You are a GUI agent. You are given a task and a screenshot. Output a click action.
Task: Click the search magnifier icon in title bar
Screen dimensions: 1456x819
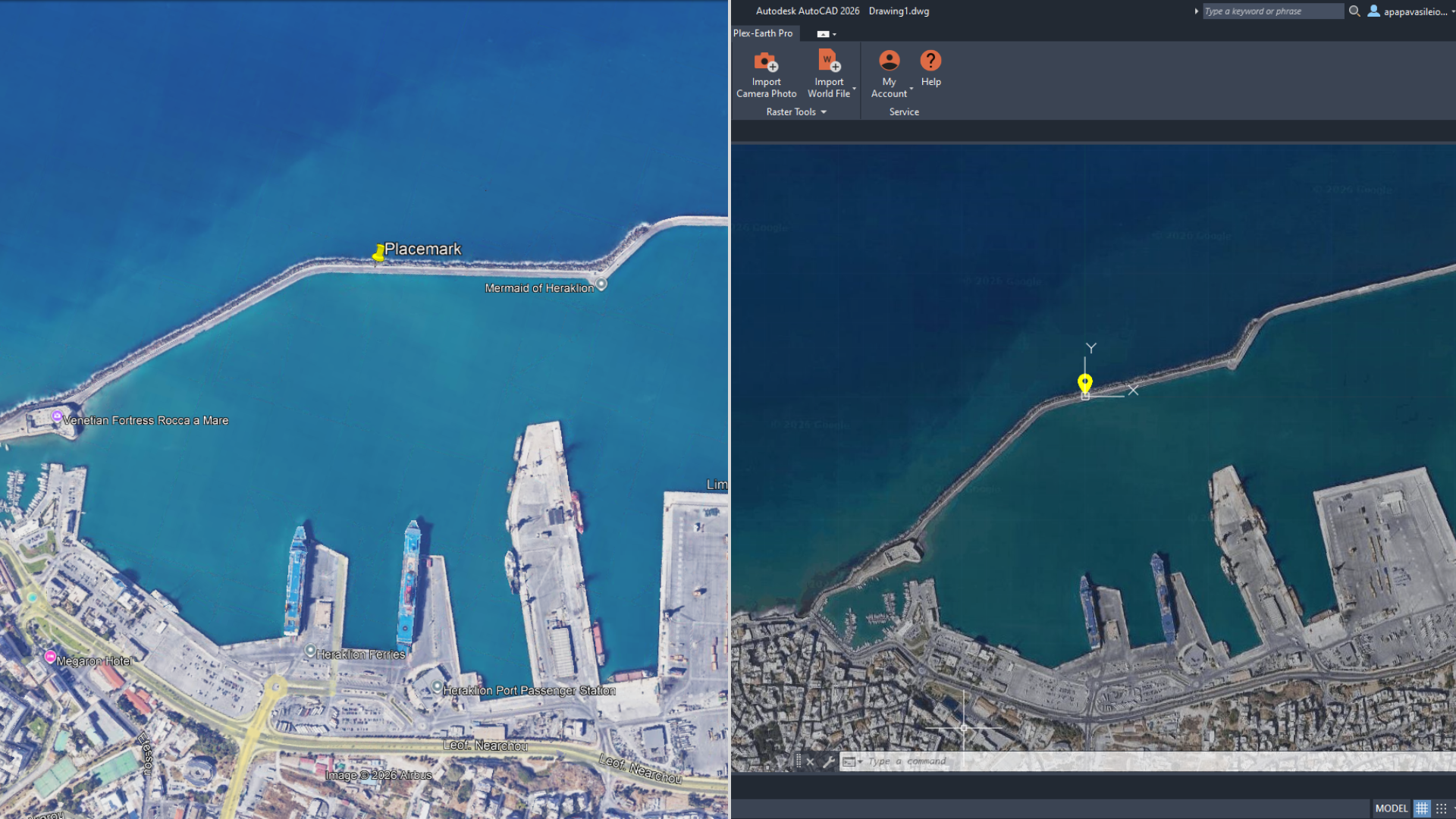pyautogui.click(x=1354, y=11)
